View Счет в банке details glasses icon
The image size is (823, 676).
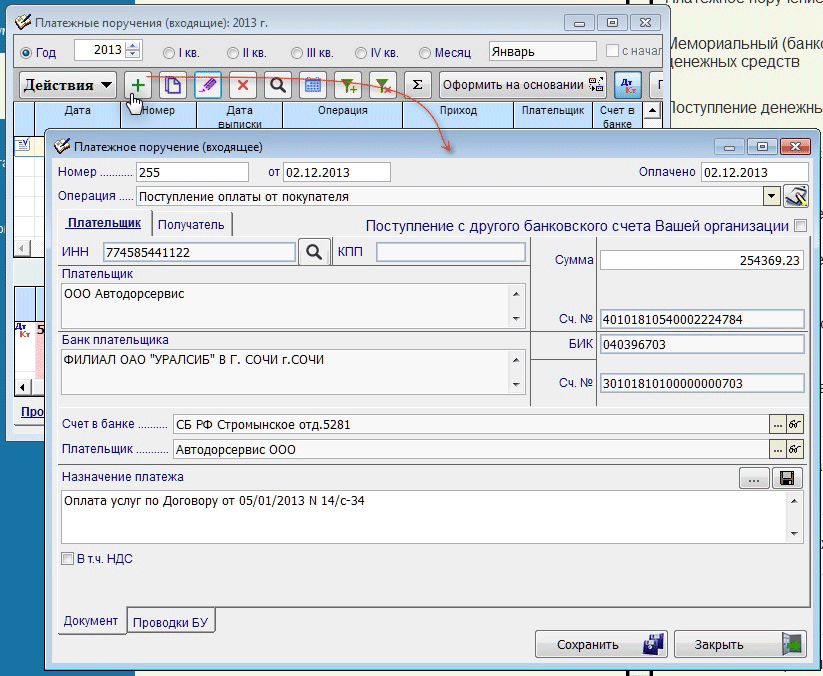(795, 424)
